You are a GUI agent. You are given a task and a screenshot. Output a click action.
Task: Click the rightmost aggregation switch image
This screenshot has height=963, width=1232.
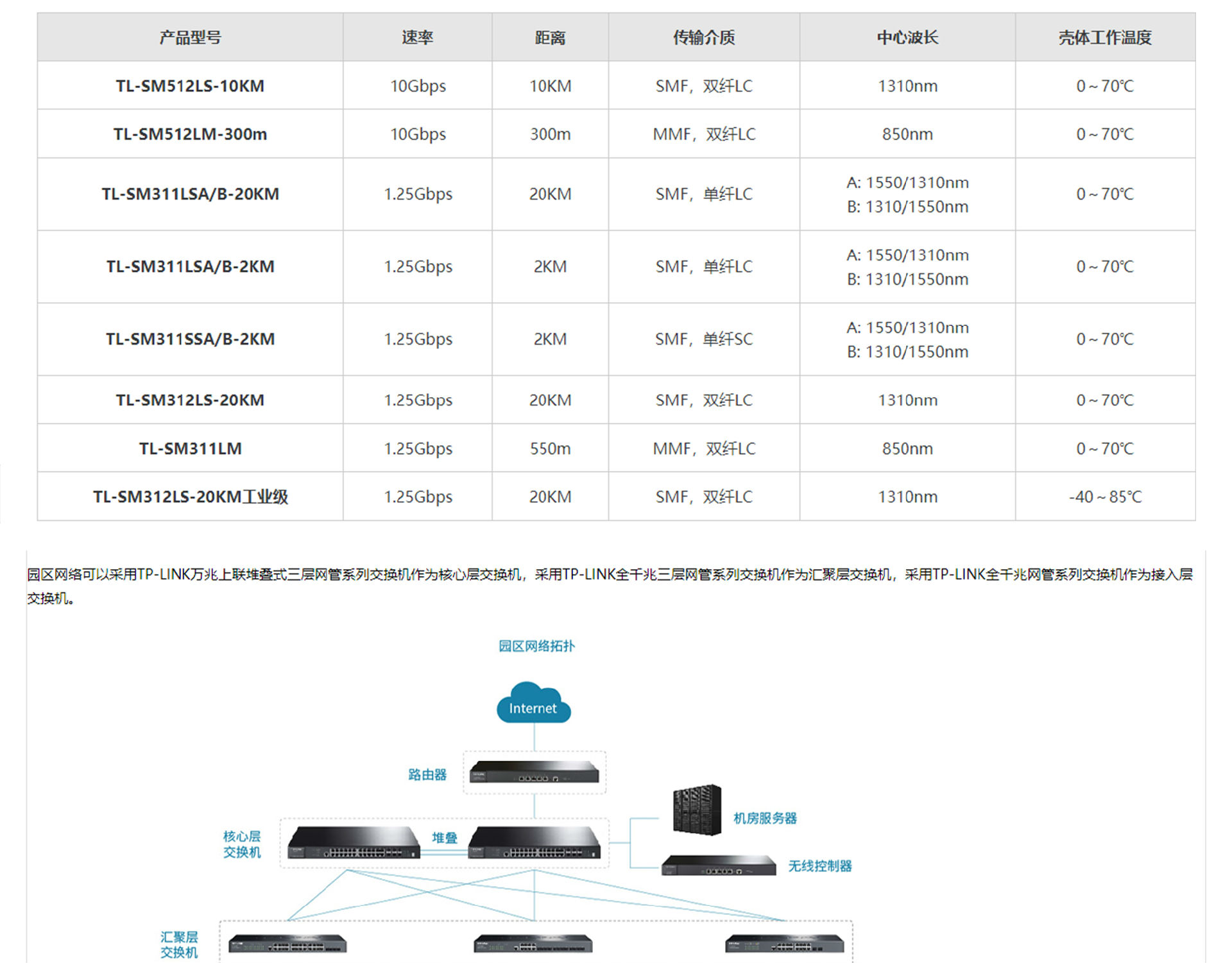(x=784, y=943)
